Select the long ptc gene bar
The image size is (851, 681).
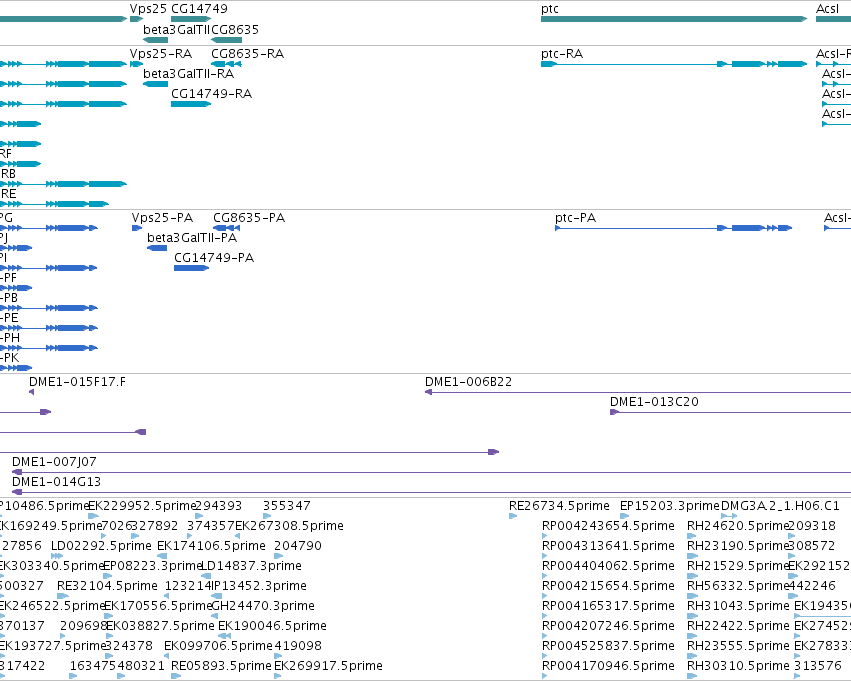(x=674, y=19)
